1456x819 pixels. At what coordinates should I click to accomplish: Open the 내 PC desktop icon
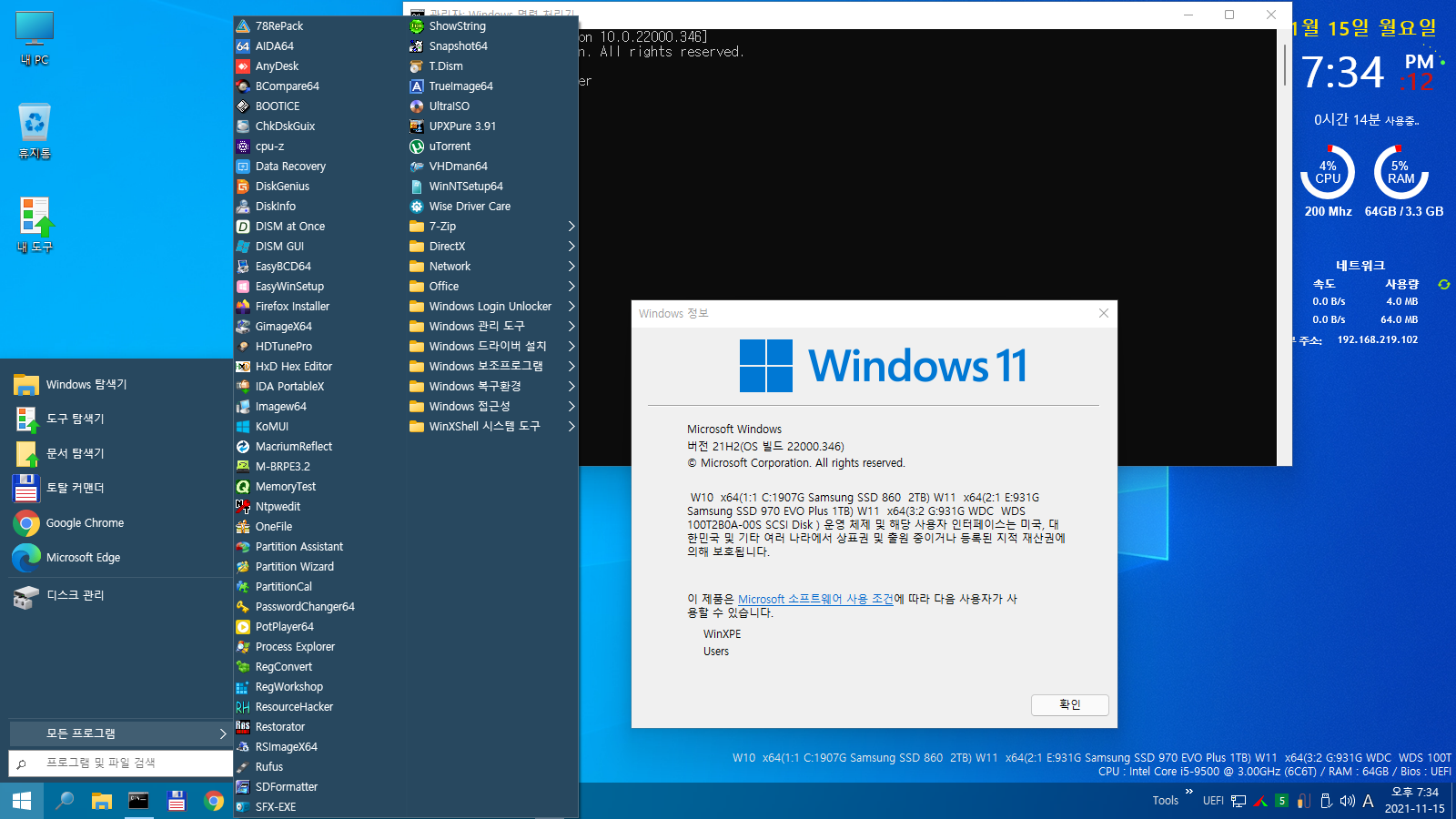tap(35, 38)
